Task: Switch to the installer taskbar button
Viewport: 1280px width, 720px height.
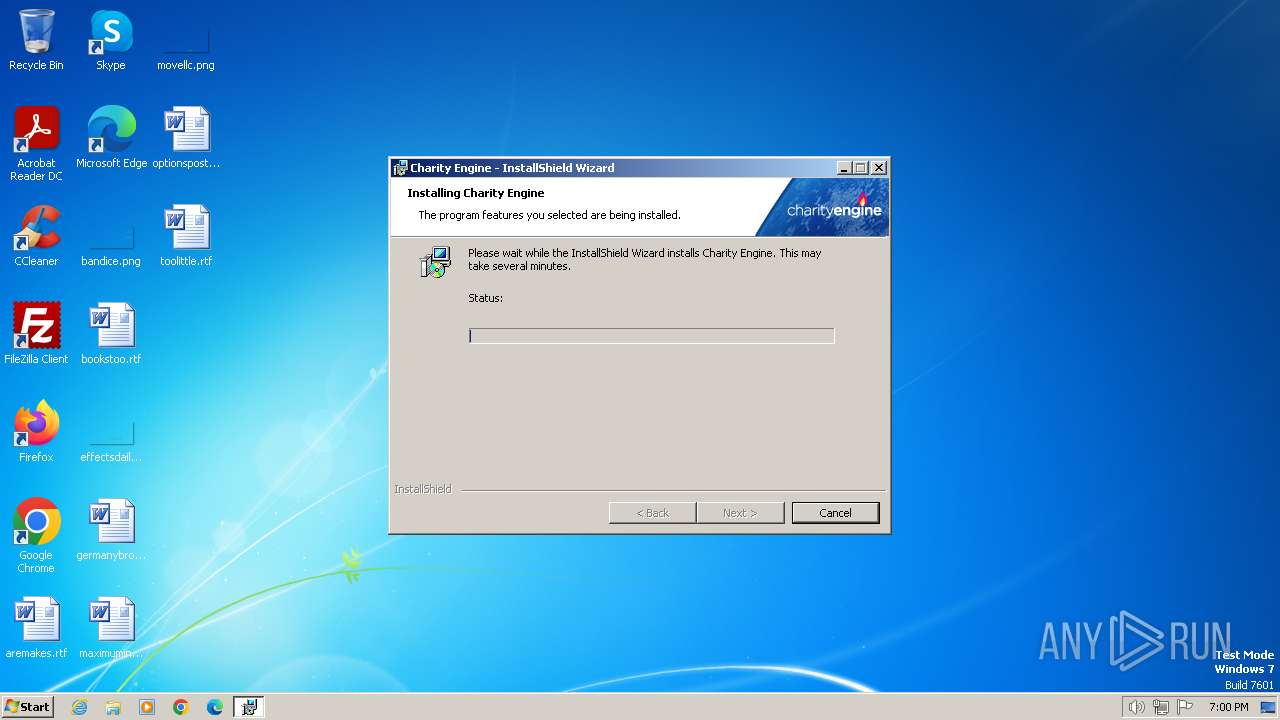Action: point(249,707)
